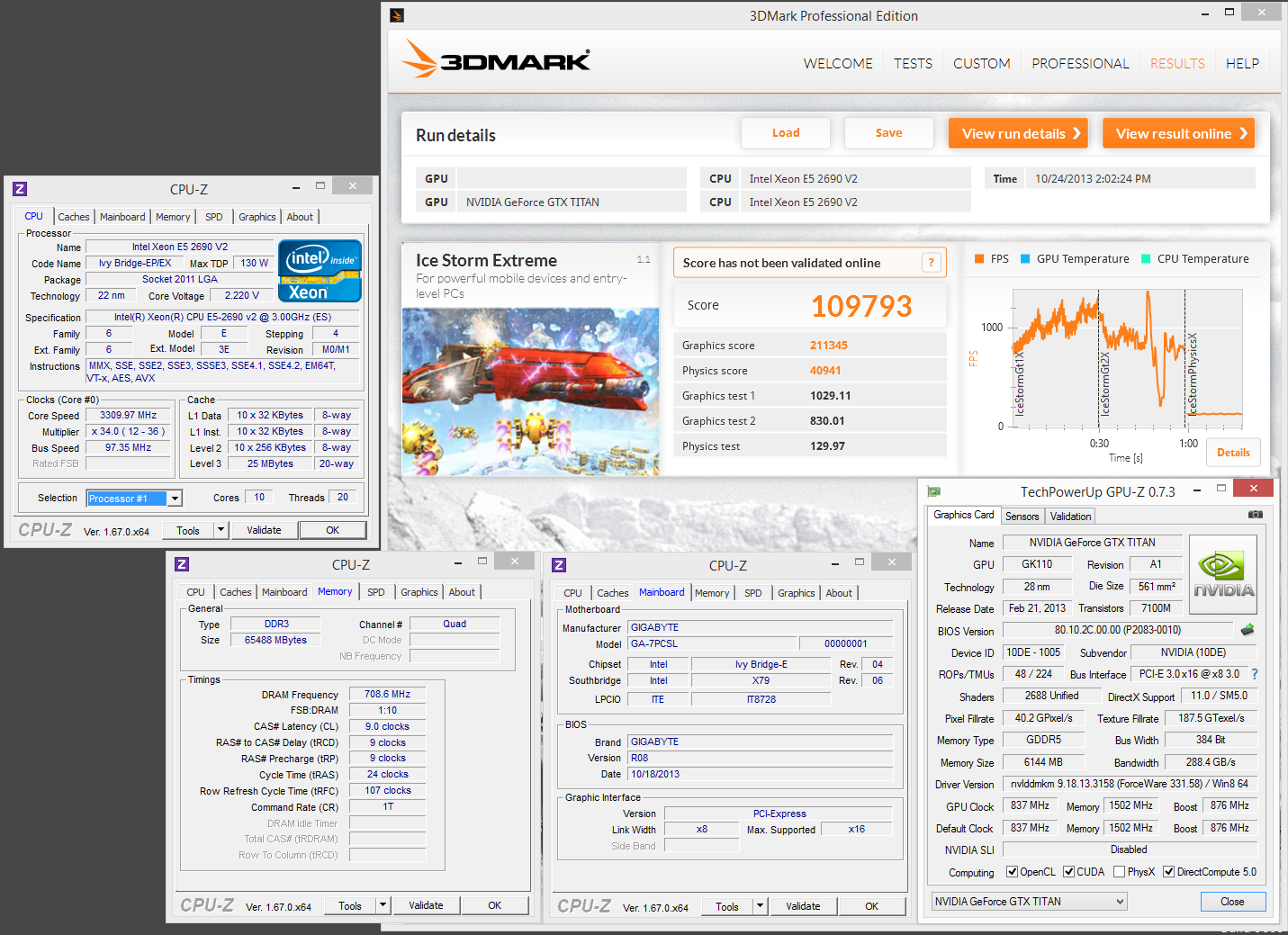The height and width of the screenshot is (935, 1288).
Task: Click the GPU-Z title bar icon
Action: [x=934, y=491]
